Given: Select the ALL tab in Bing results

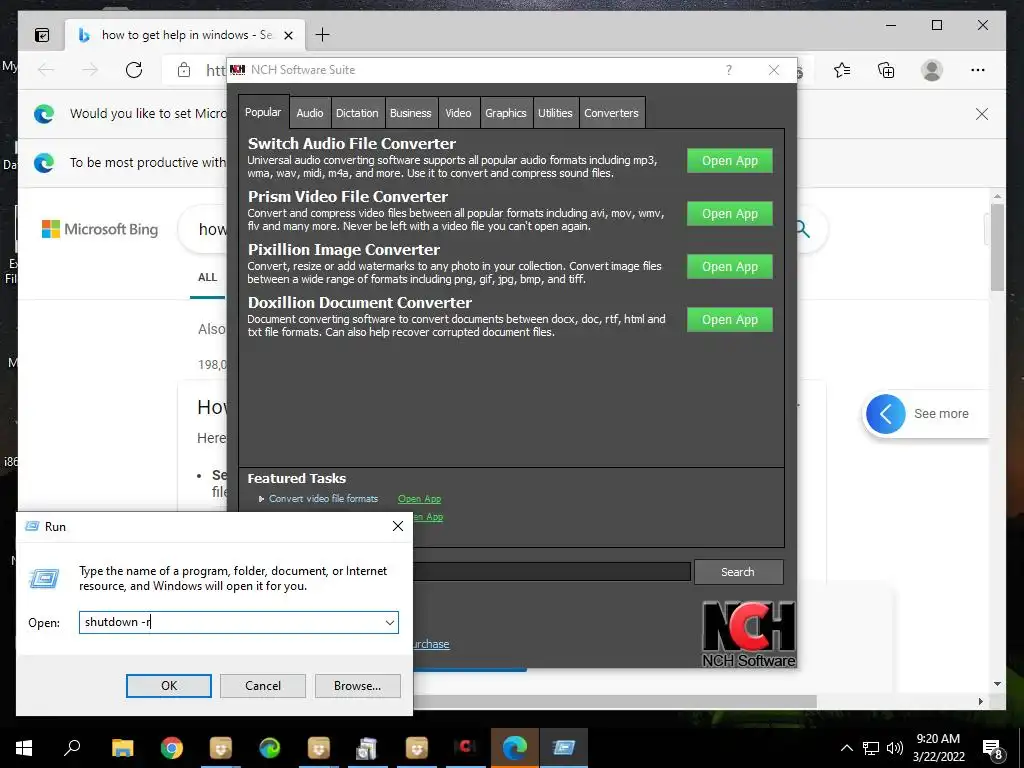Looking at the screenshot, I should click(208, 278).
